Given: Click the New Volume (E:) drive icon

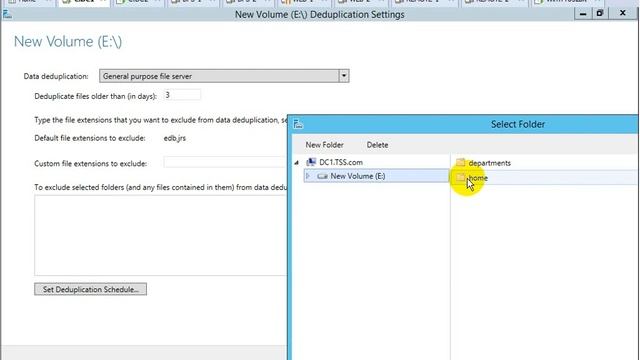Looking at the screenshot, I should click(x=322, y=176).
